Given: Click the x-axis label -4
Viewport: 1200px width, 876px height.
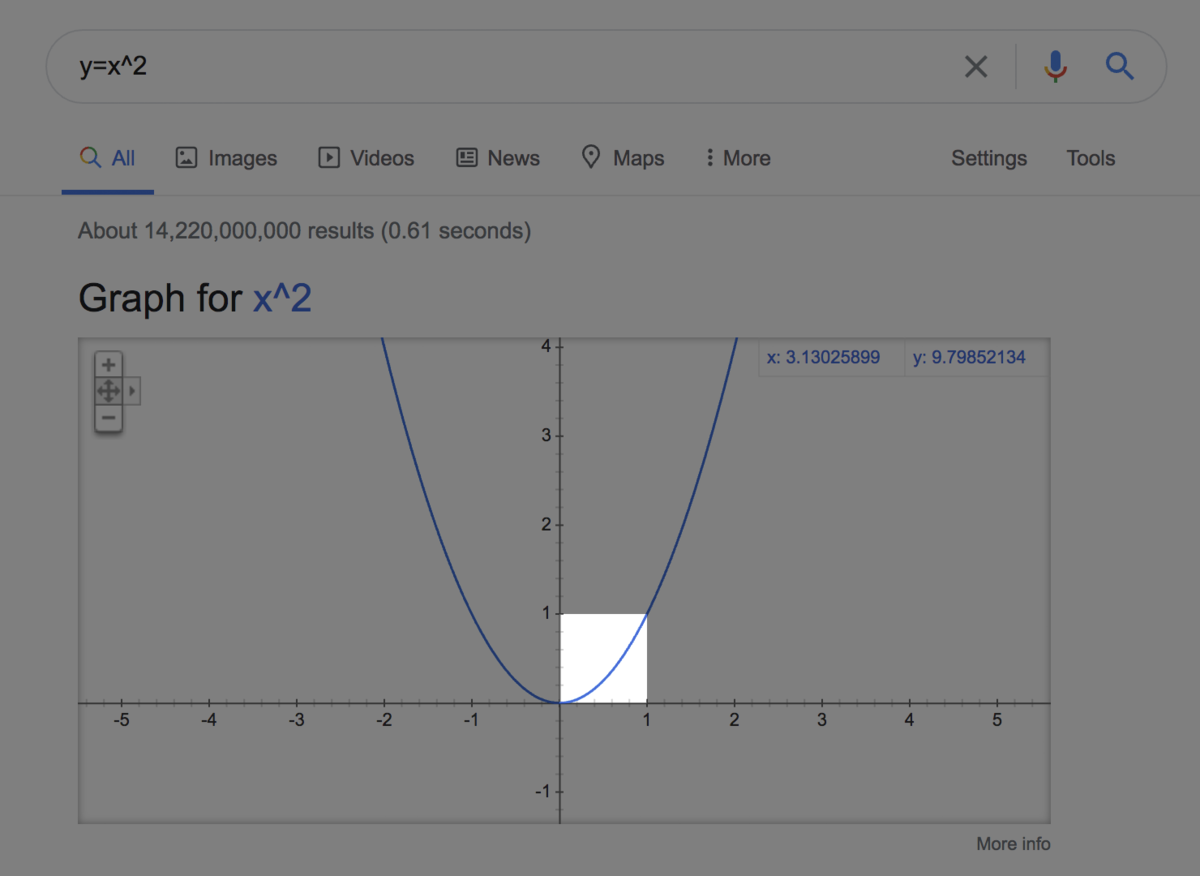Looking at the screenshot, I should click(x=208, y=720).
